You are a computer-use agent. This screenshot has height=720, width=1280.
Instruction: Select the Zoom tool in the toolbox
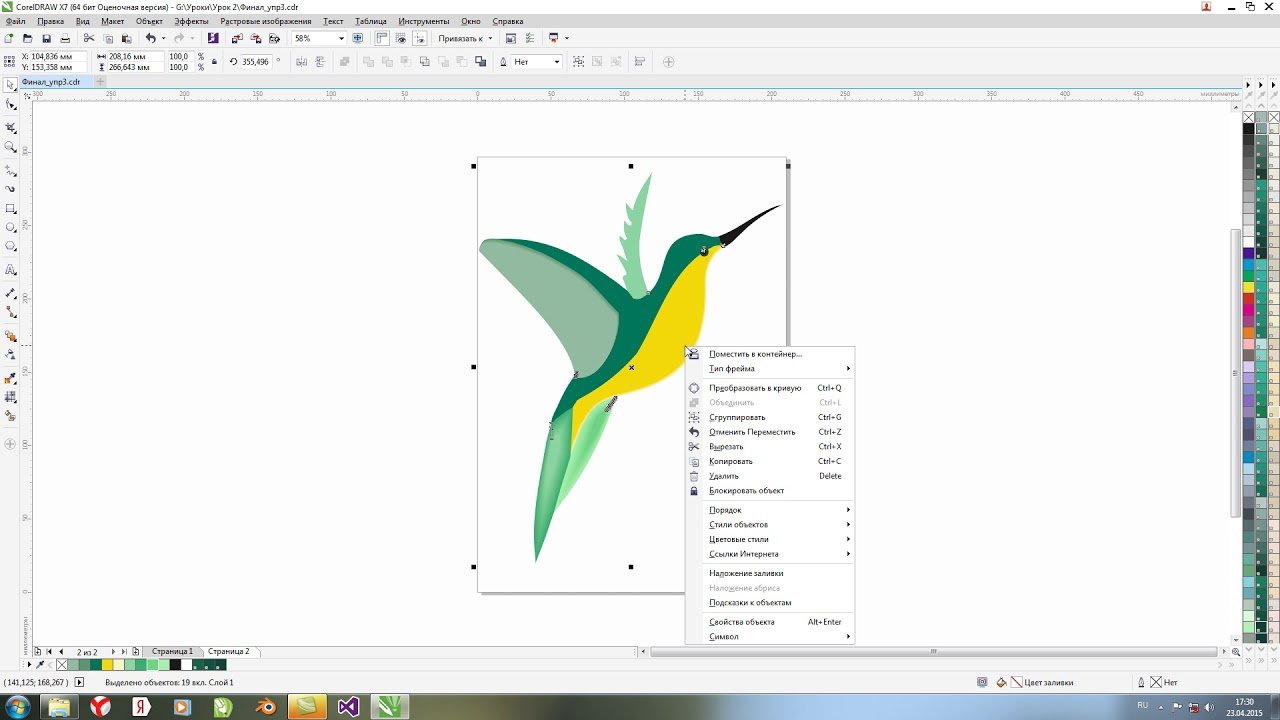[x=11, y=147]
